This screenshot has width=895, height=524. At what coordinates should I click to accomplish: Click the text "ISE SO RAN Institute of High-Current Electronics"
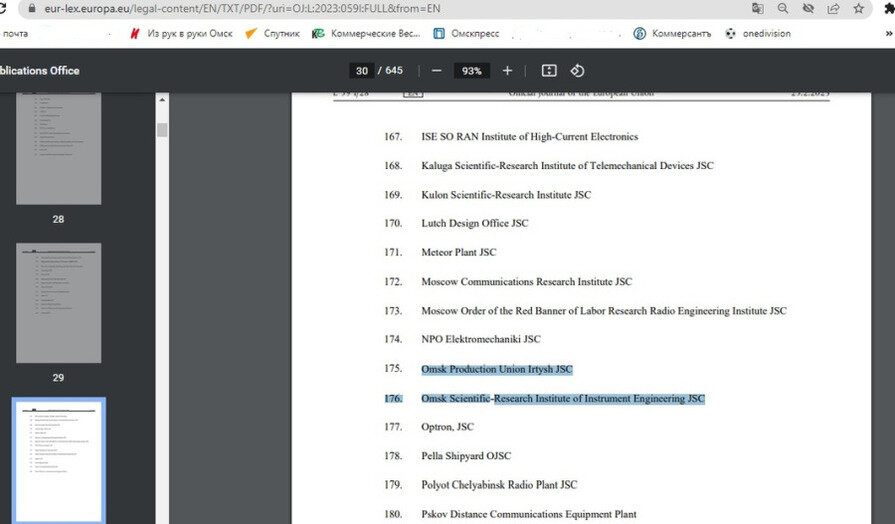530,136
